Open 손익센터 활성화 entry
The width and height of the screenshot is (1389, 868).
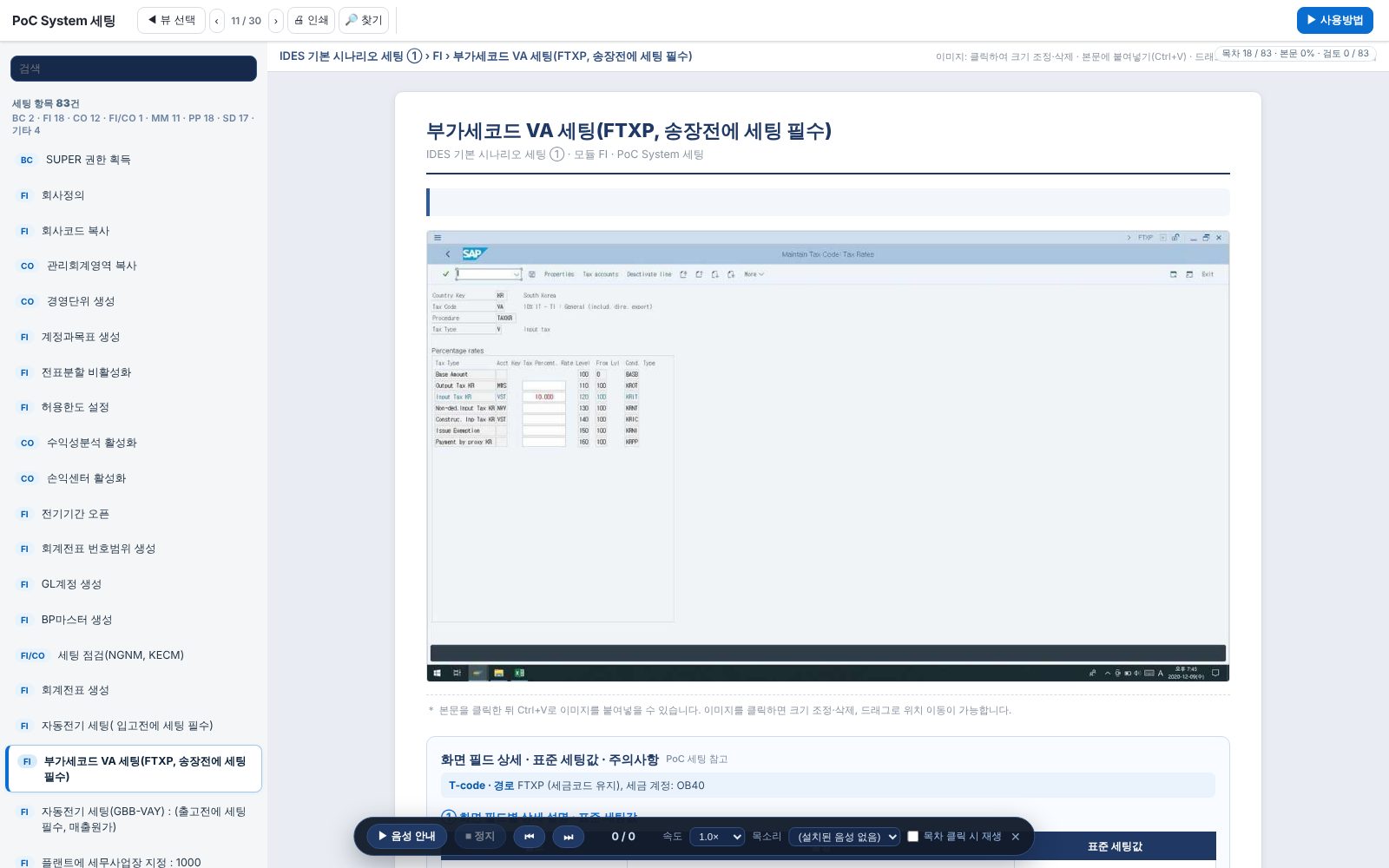click(x=134, y=478)
